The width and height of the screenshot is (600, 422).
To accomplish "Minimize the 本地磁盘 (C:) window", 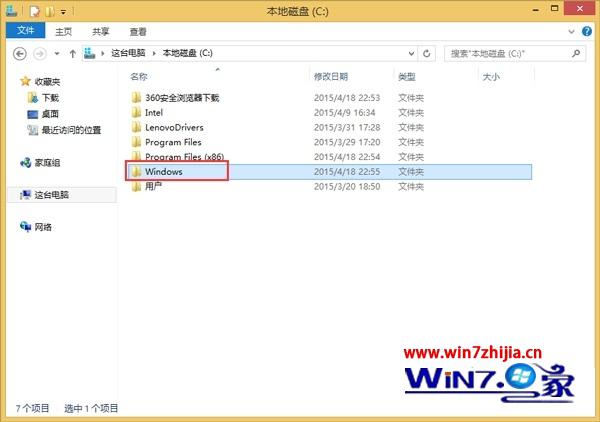I will point(536,10).
